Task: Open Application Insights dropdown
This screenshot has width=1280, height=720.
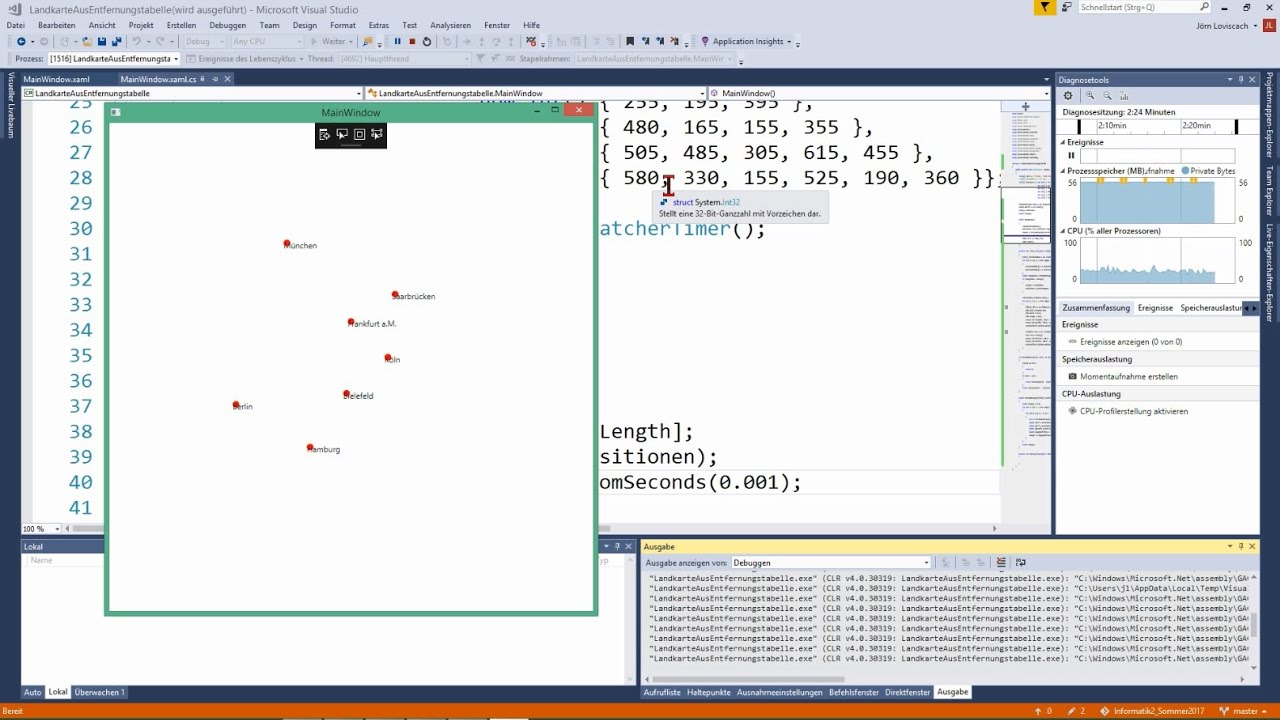Action: [789, 42]
